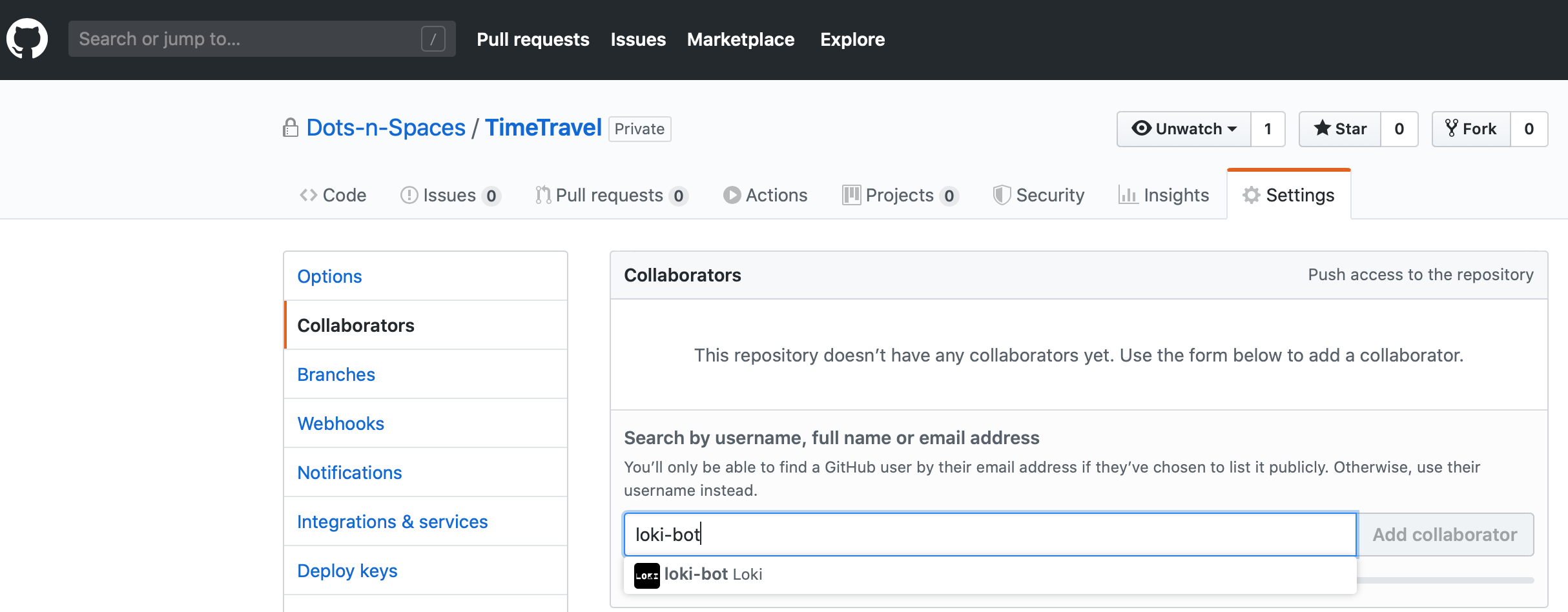Click the Insights graph icon

click(1128, 195)
